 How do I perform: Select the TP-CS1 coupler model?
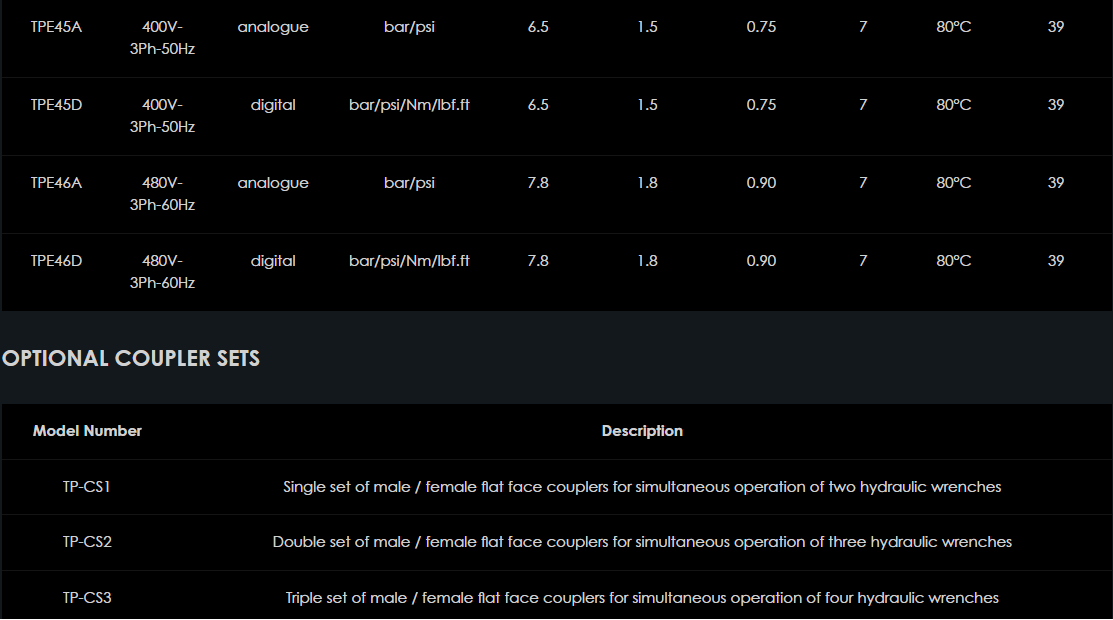(87, 487)
